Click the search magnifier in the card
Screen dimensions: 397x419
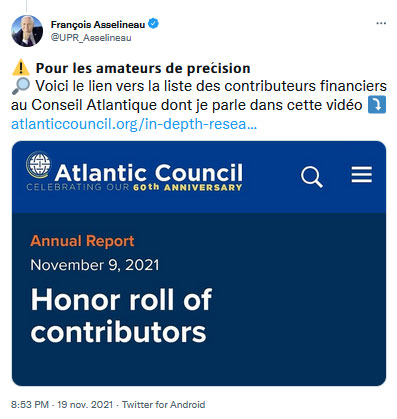[312, 177]
